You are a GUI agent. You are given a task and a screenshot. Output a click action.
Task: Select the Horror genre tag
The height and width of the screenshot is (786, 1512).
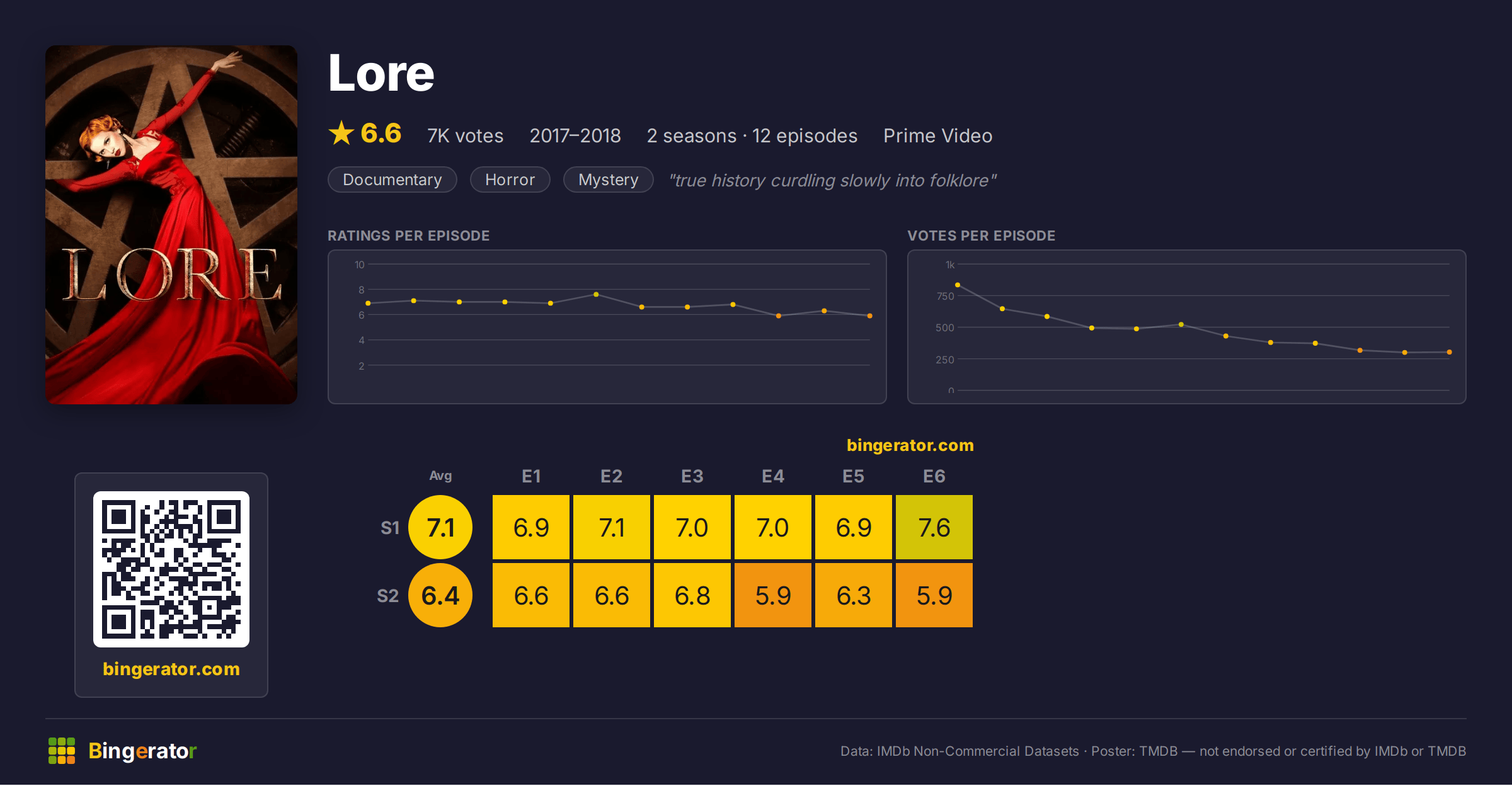510,180
